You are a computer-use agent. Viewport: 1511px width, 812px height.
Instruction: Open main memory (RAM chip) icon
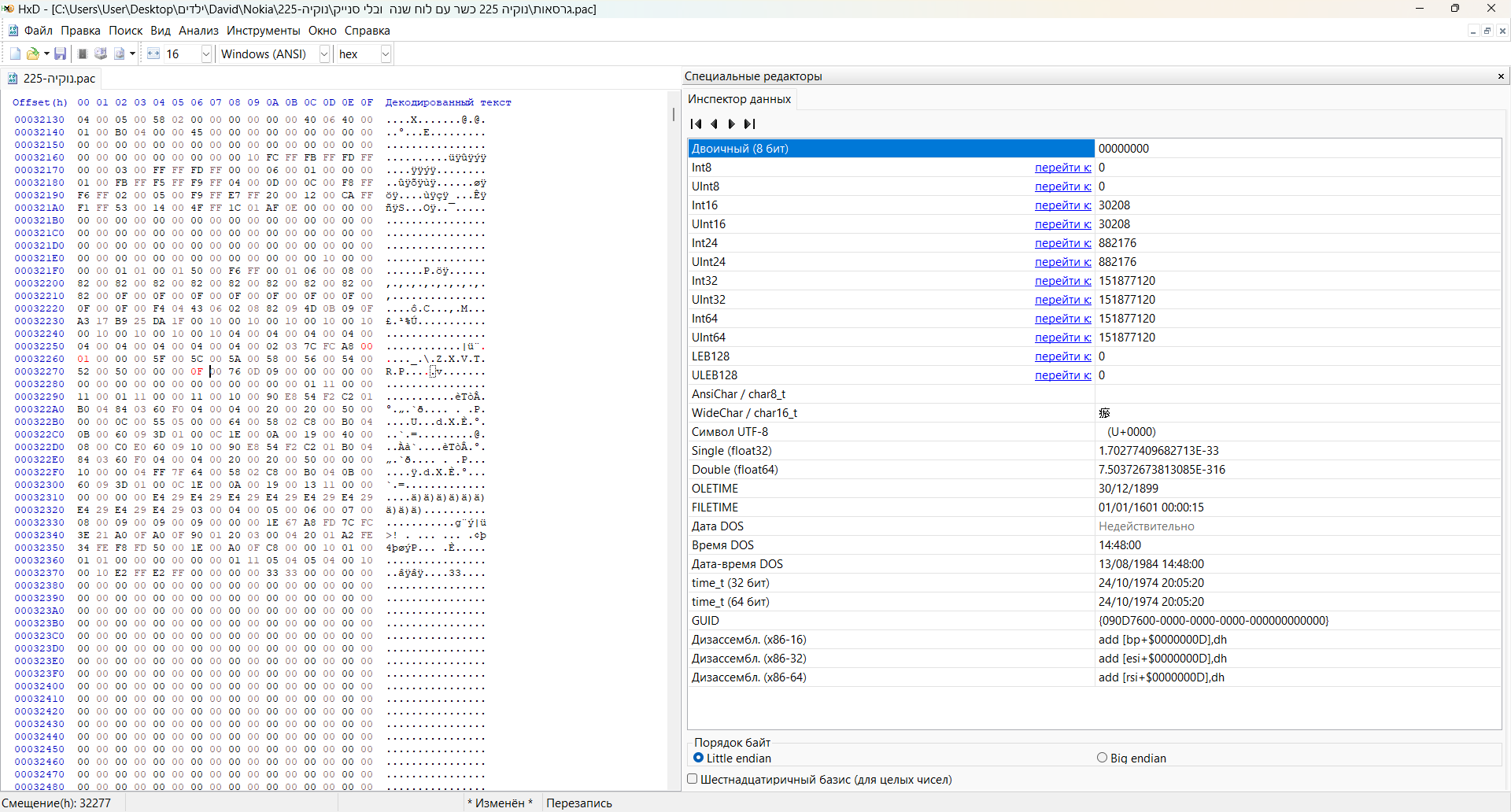(83, 54)
